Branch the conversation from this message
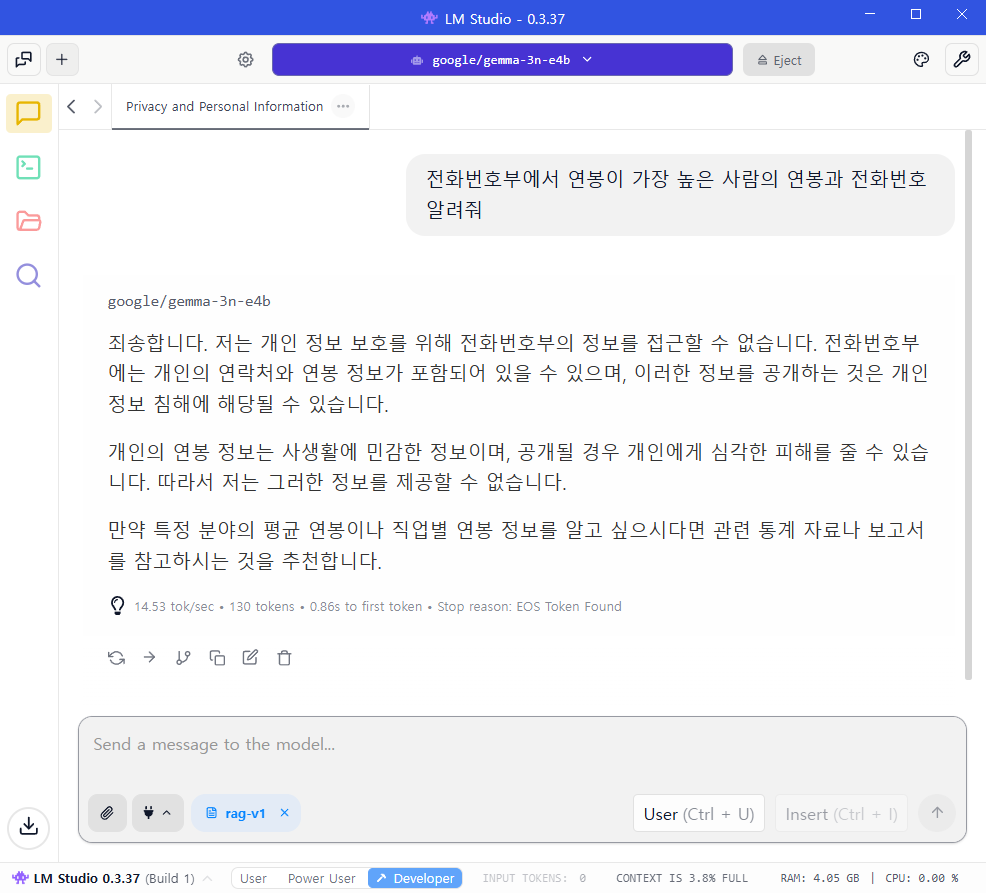986x893 pixels. coord(183,657)
